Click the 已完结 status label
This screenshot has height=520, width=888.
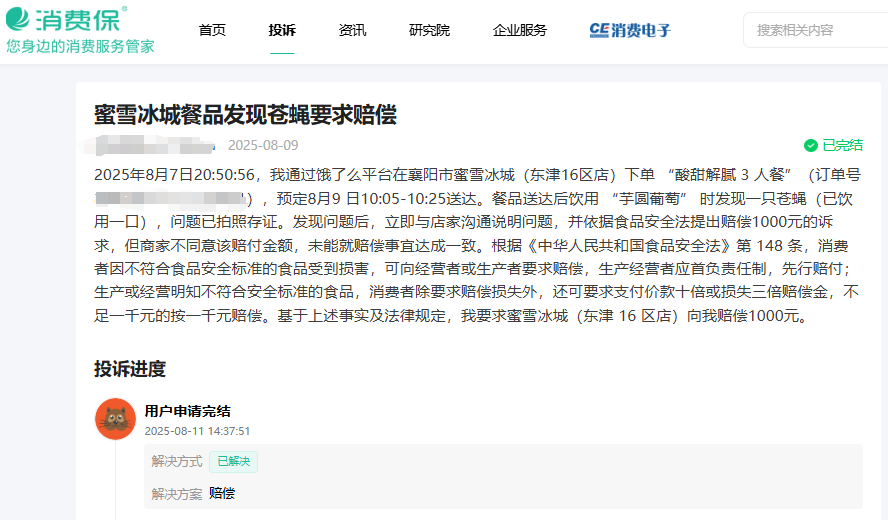point(842,146)
